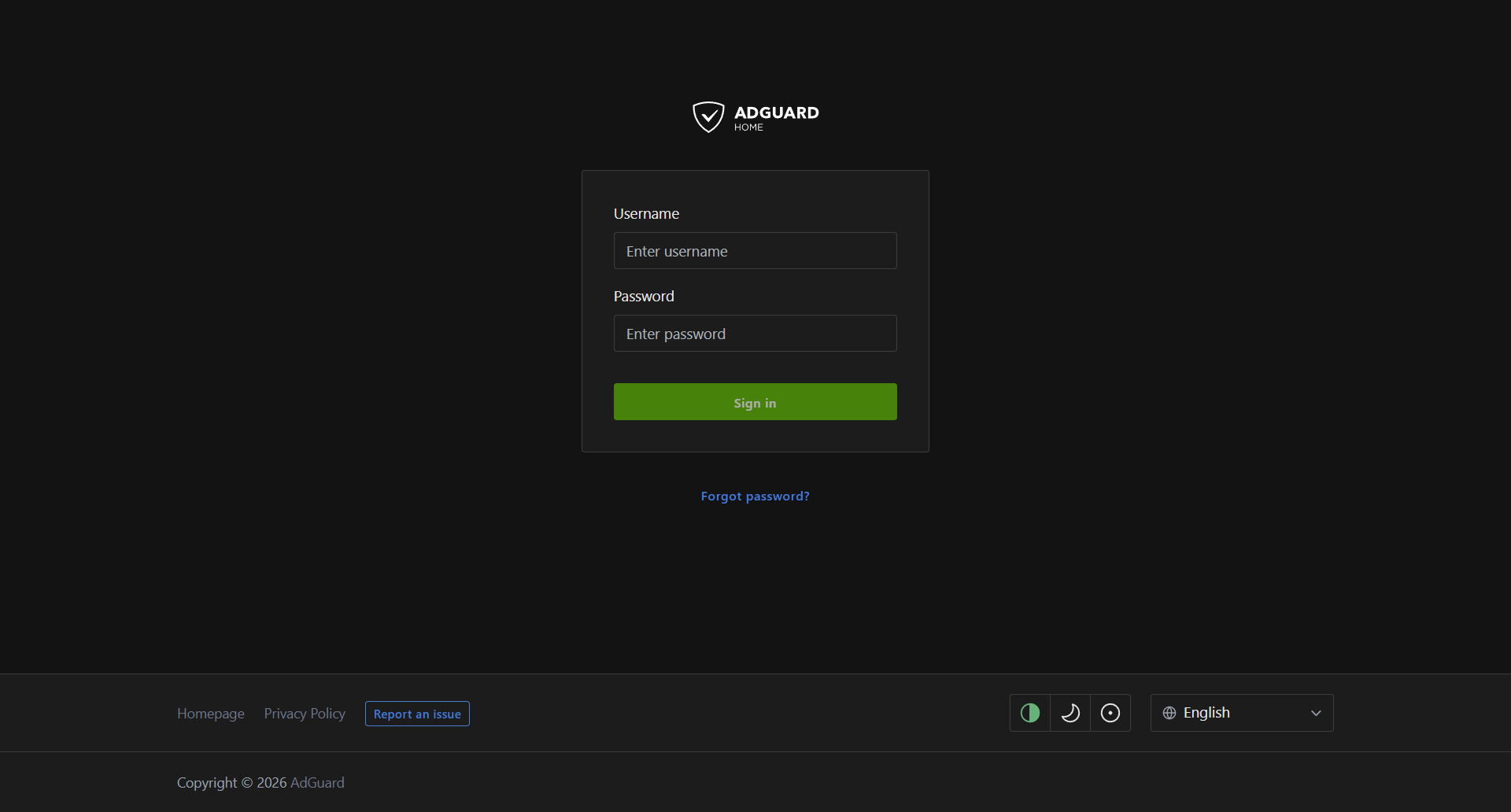Click the checkmark icon inside the shield

point(709,116)
